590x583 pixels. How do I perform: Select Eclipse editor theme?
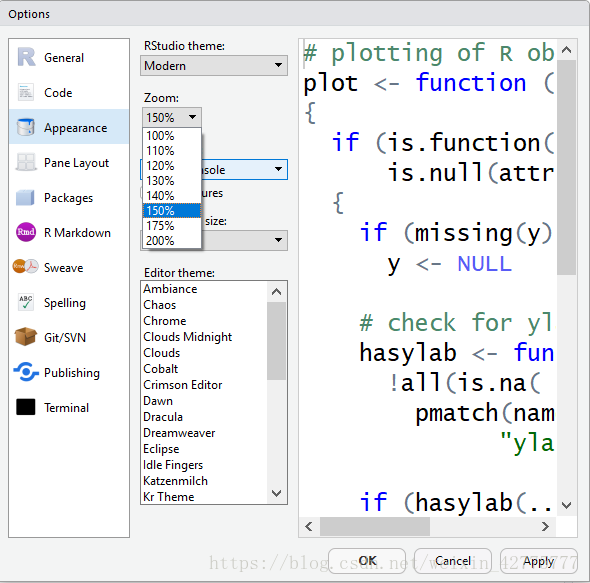click(x=204, y=449)
